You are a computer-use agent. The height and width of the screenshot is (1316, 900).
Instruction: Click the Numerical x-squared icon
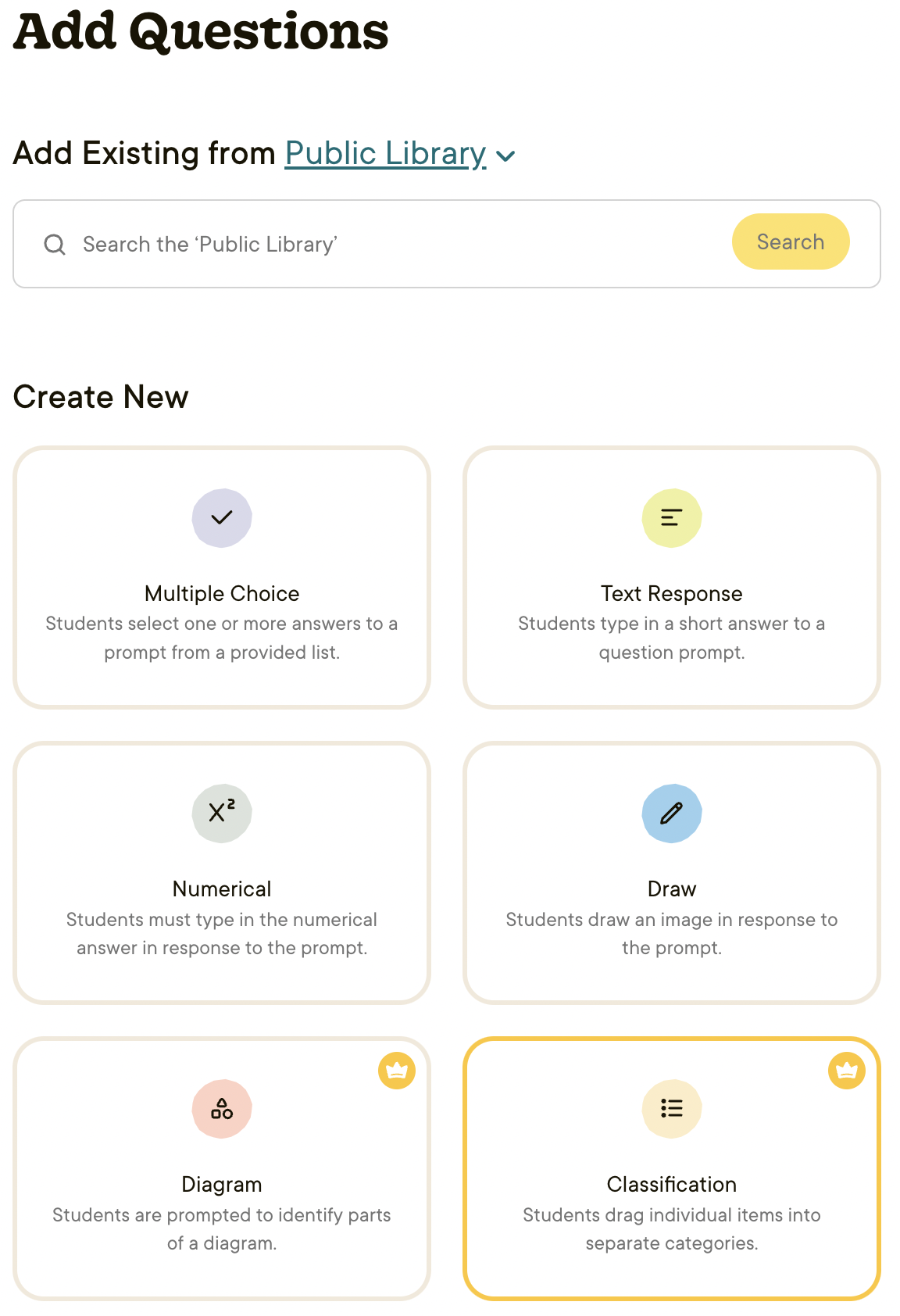[222, 813]
